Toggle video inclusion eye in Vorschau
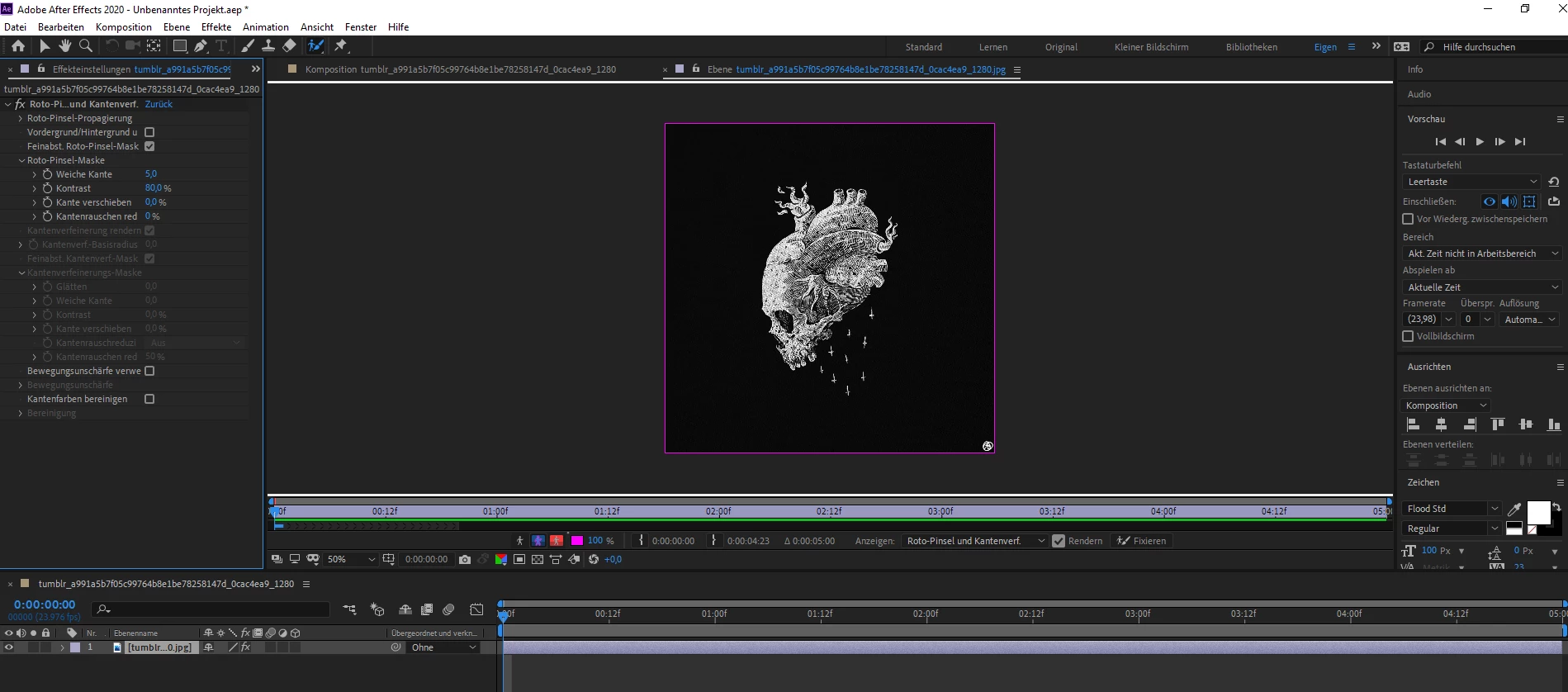Viewport: 1568px width, 692px height. tap(1489, 201)
